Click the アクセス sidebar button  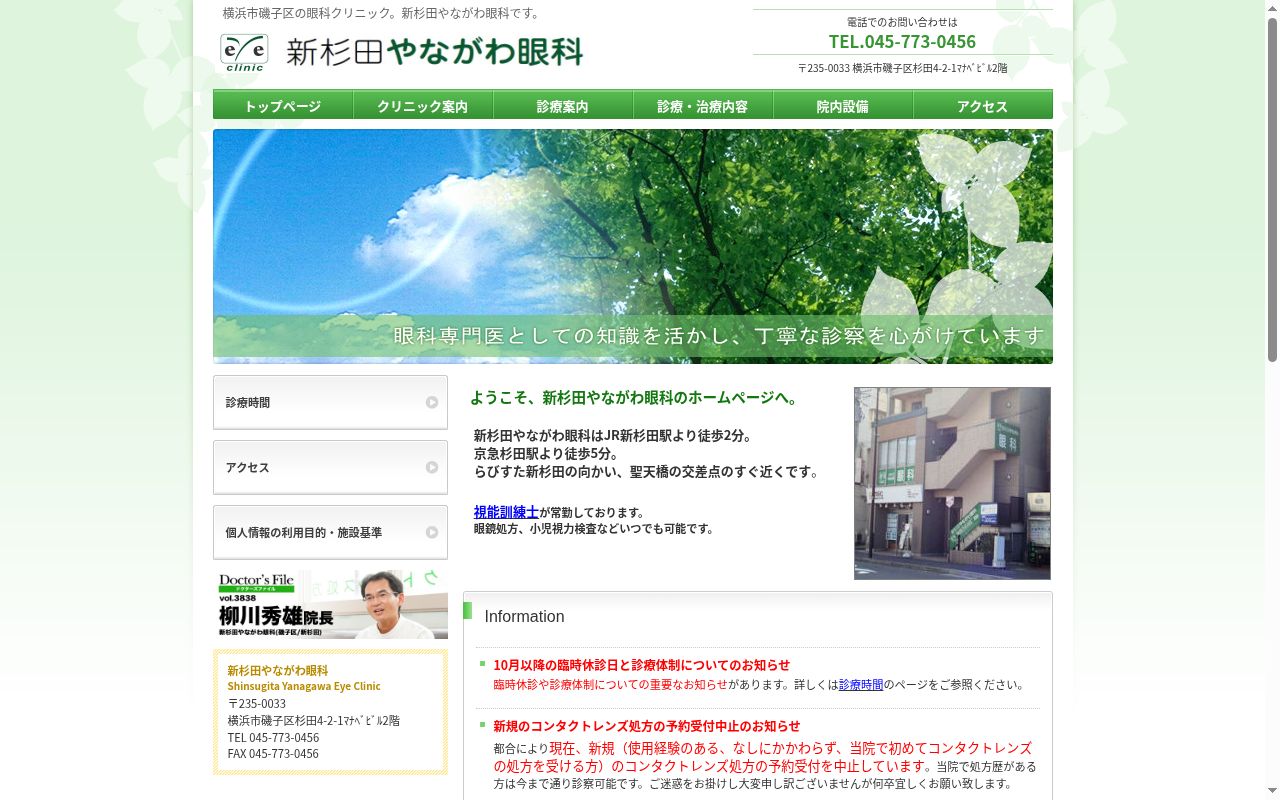point(330,467)
